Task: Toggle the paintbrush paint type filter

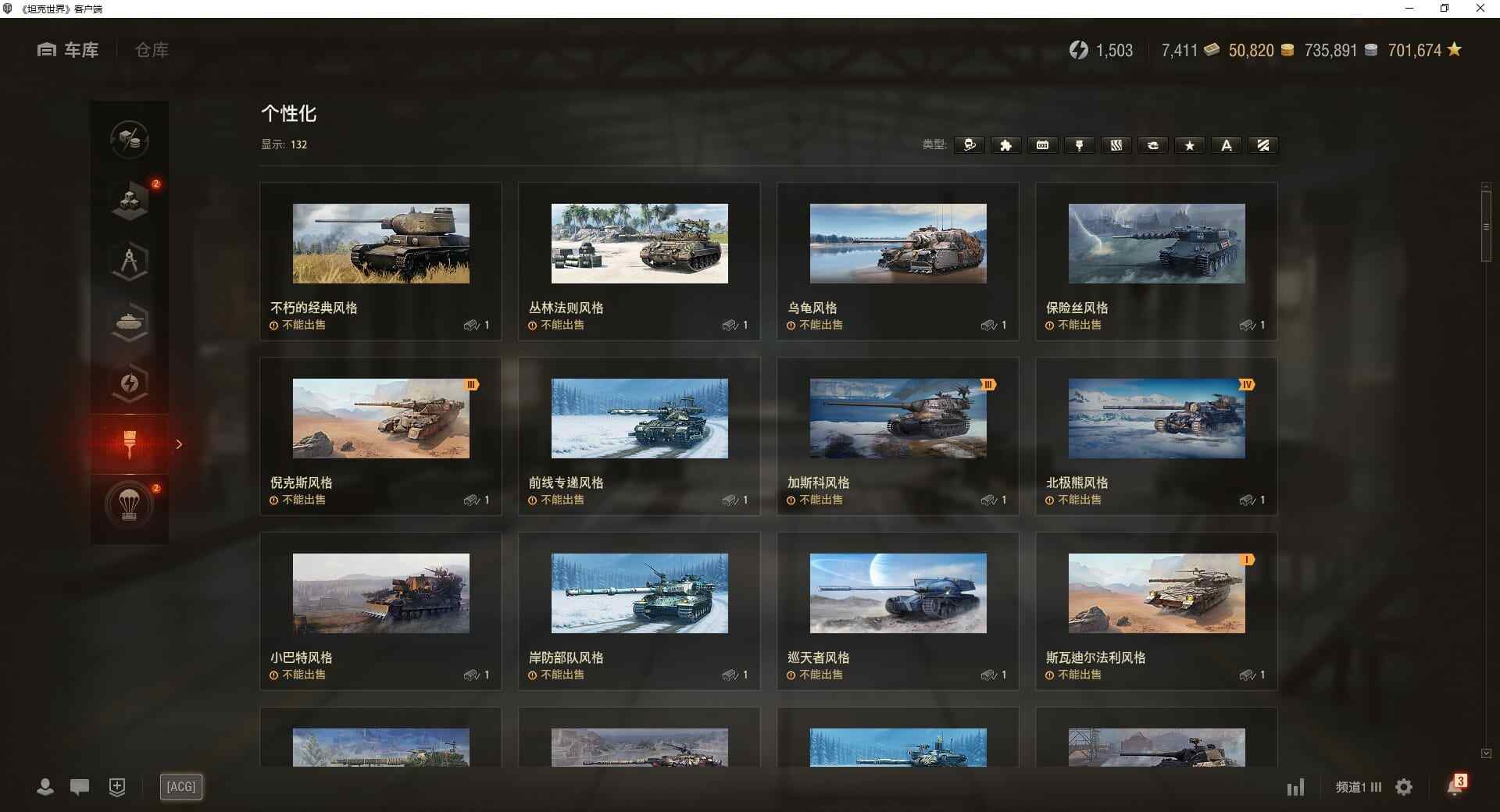Action: point(1079,145)
